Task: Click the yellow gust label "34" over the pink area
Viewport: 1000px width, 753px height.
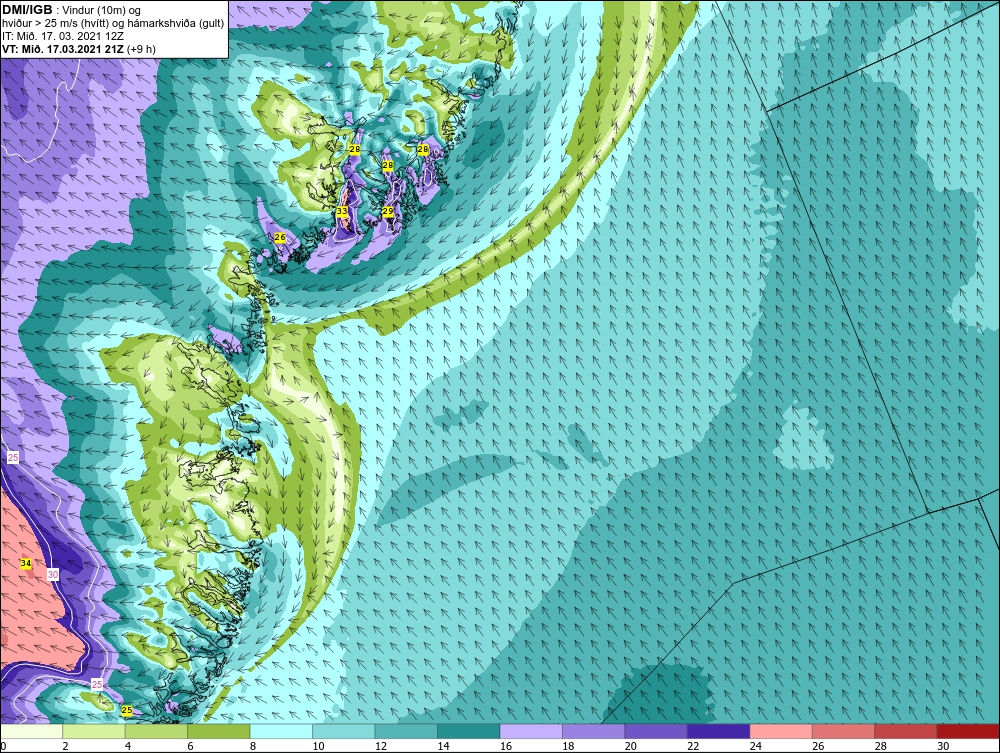Action: [x=26, y=564]
